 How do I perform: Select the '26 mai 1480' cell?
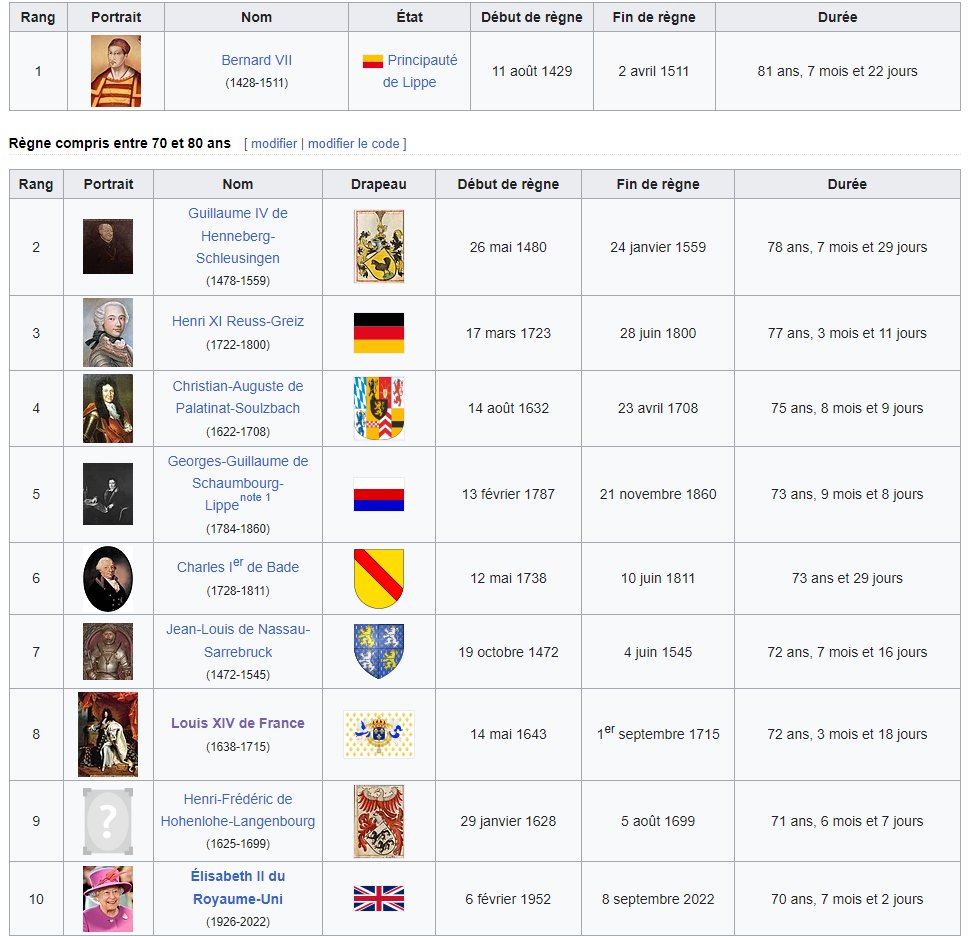tap(508, 247)
